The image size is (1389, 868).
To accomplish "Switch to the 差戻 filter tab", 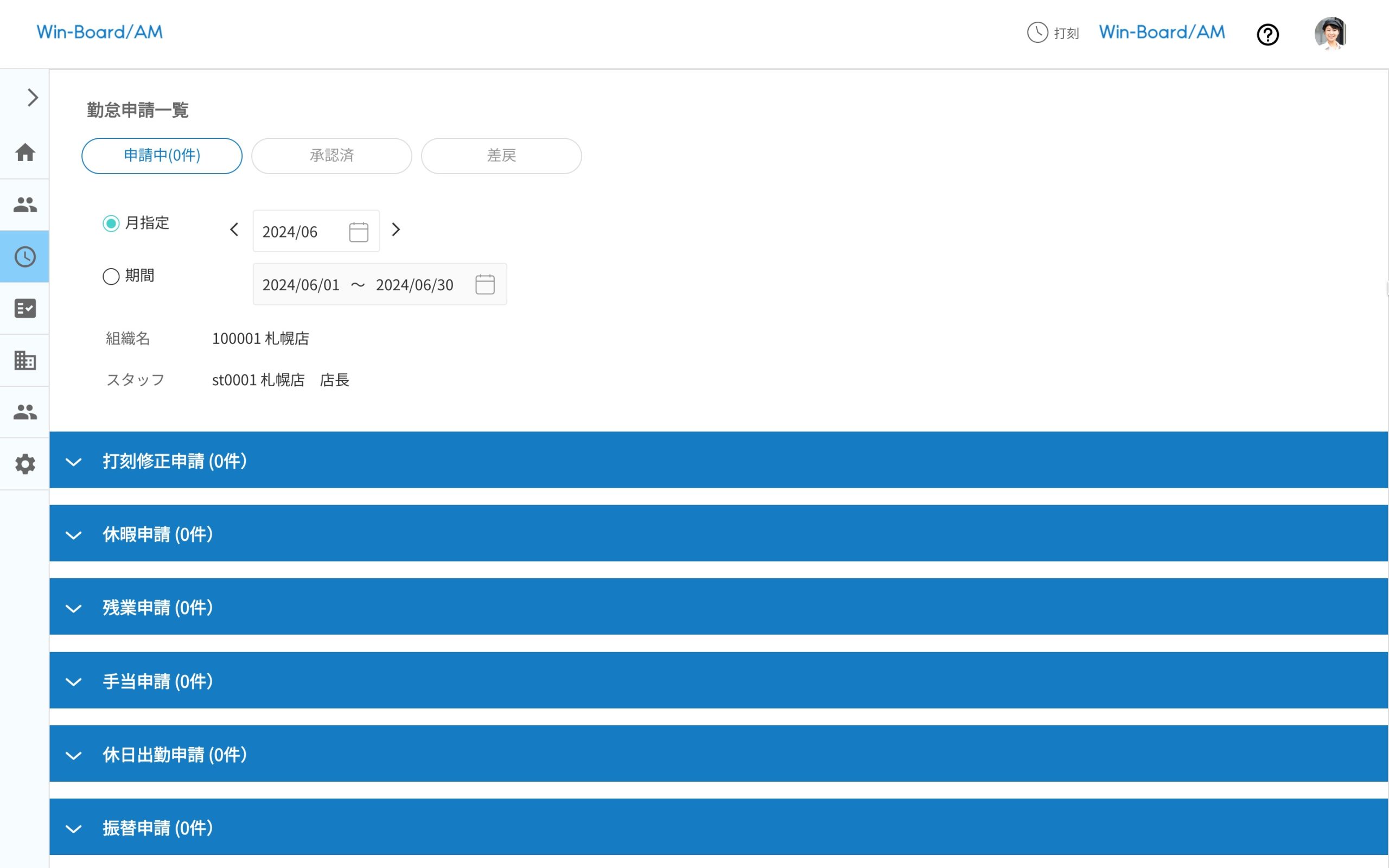I will tap(501, 156).
